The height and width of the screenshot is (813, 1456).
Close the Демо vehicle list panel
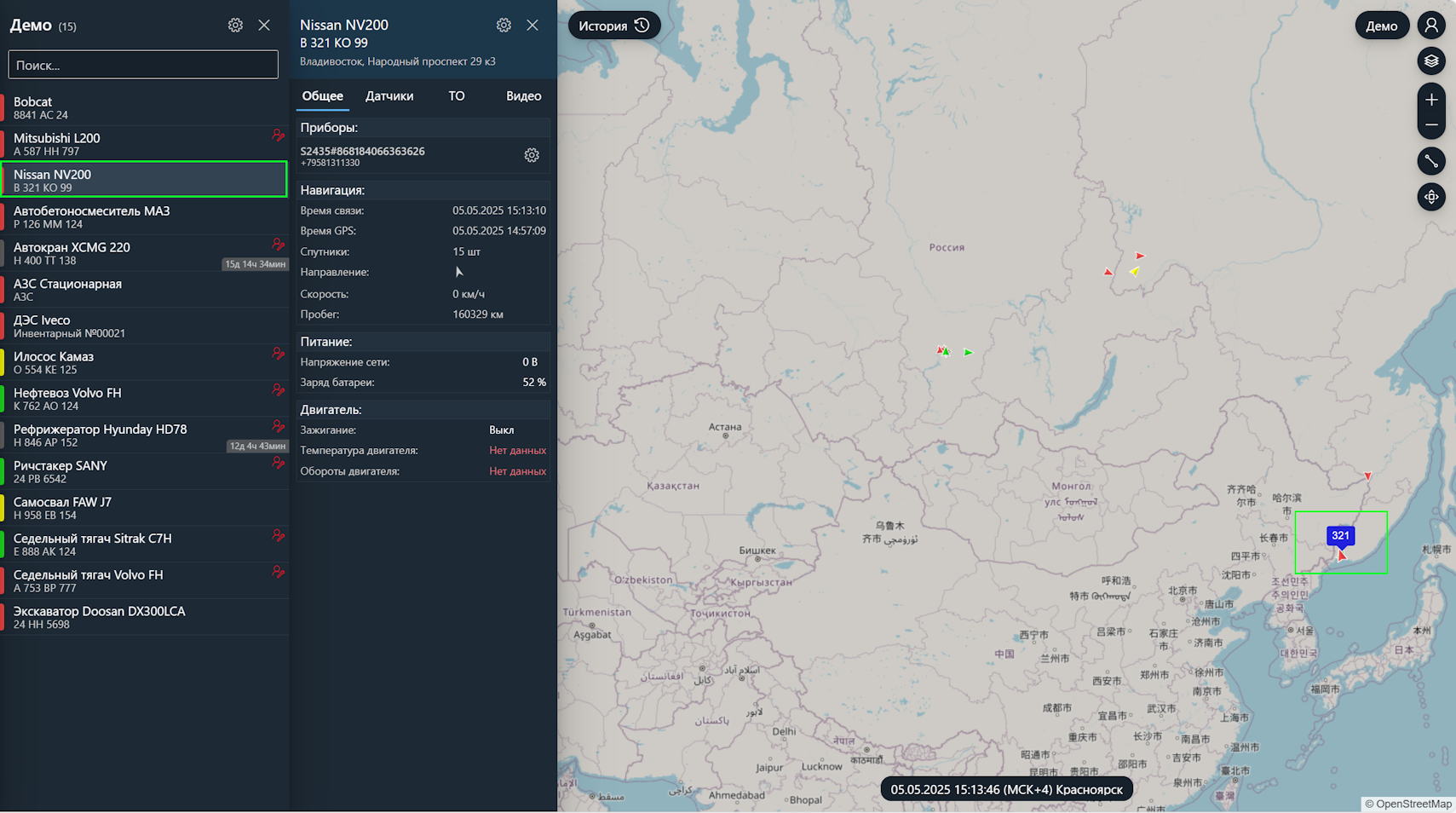(264, 26)
